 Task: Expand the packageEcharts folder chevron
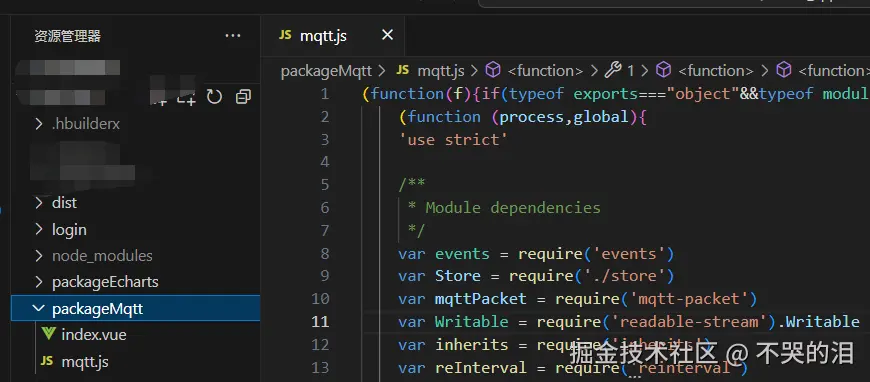[38, 282]
